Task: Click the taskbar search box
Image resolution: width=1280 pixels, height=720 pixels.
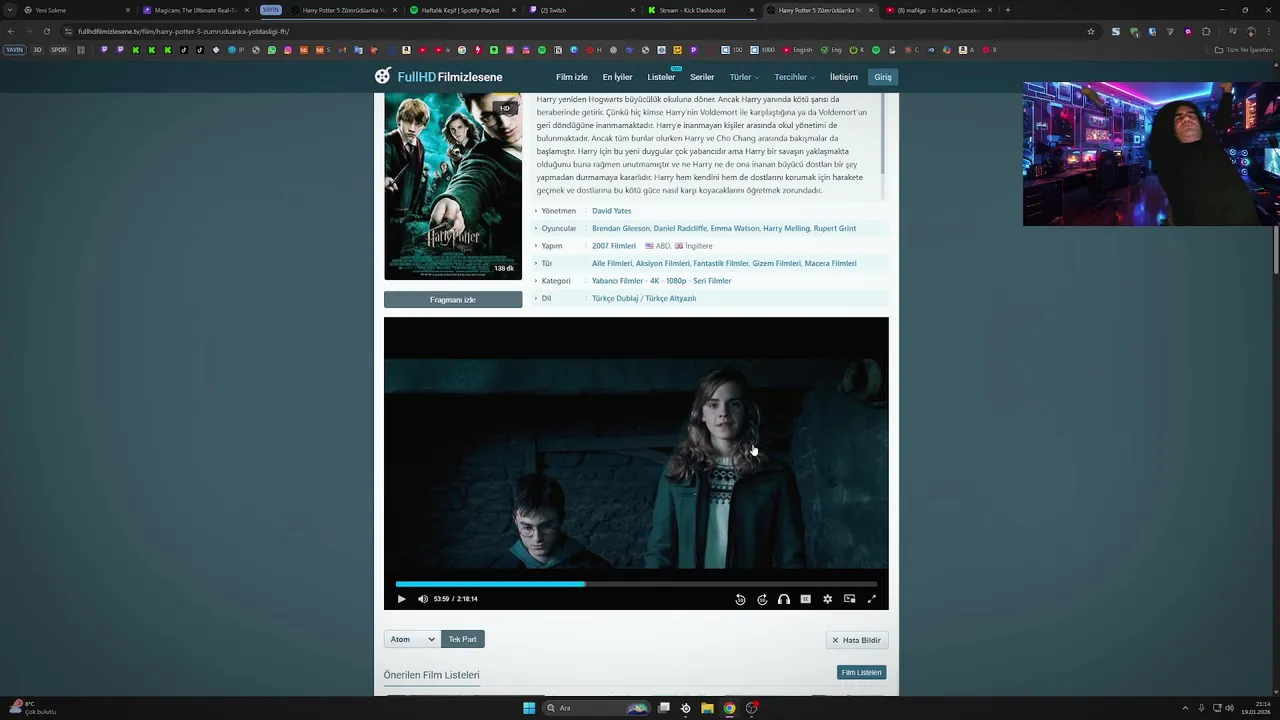Action: pos(598,708)
